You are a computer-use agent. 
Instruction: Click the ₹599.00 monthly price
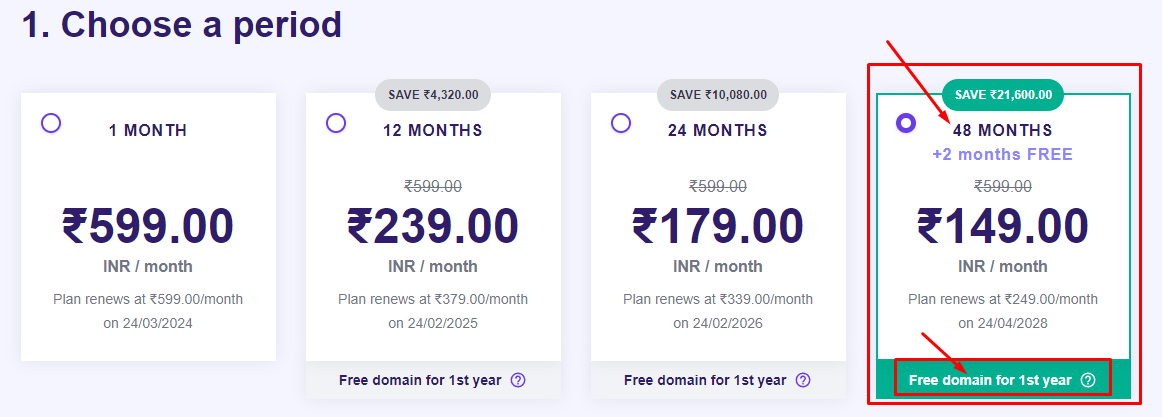[x=148, y=226]
